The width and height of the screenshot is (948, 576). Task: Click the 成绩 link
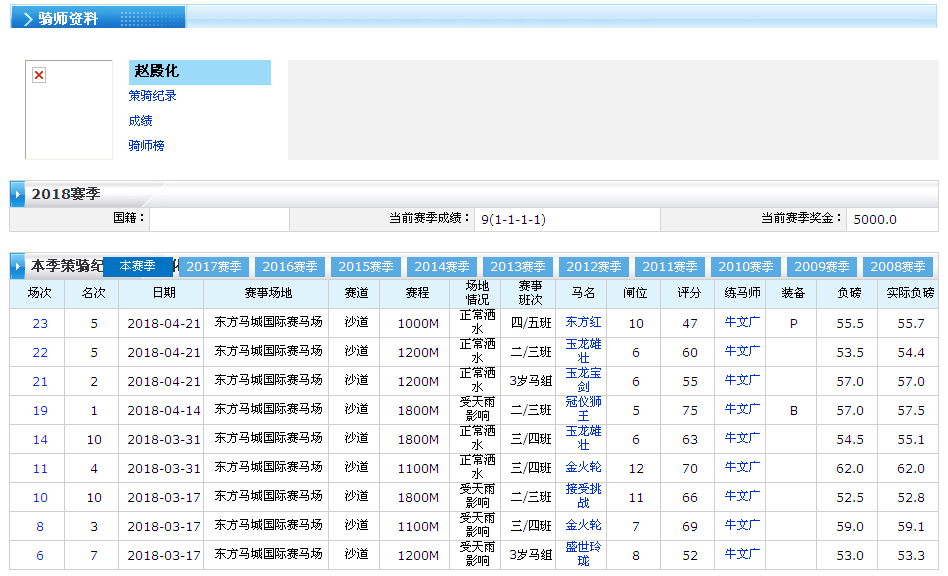point(140,121)
